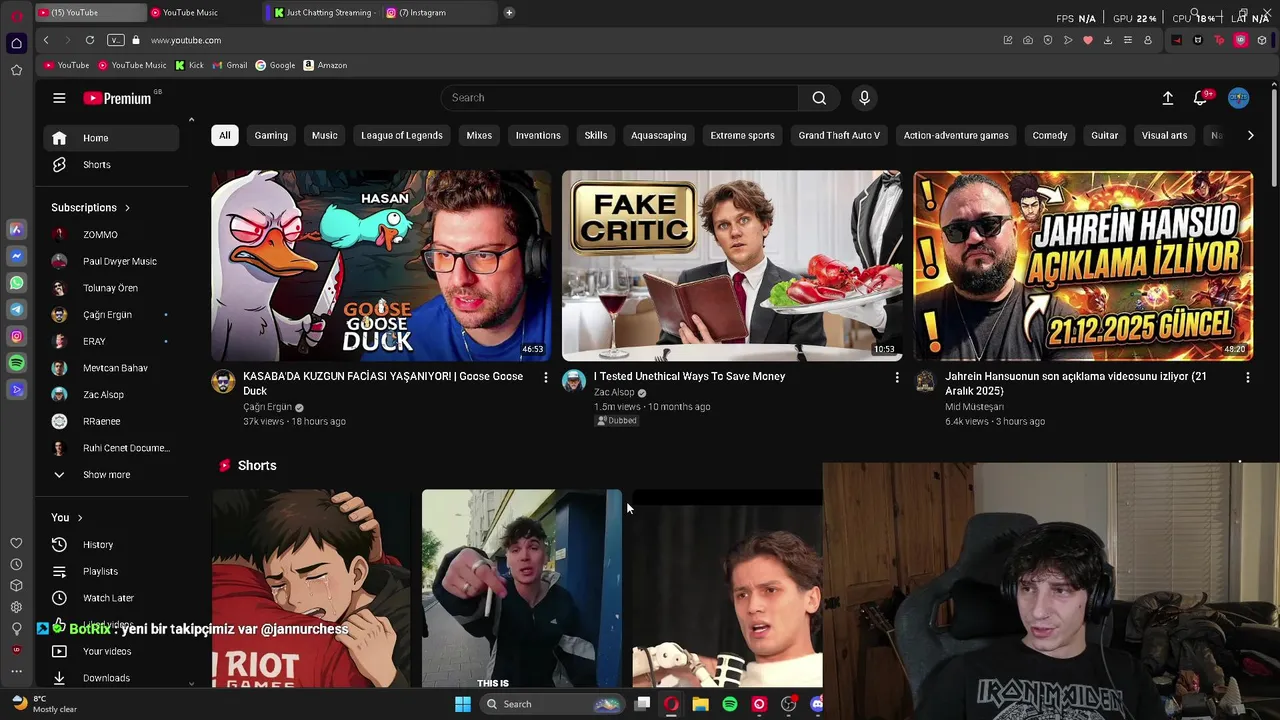Open Playlists in the sidebar
The height and width of the screenshot is (720, 1280).
[111, 571]
